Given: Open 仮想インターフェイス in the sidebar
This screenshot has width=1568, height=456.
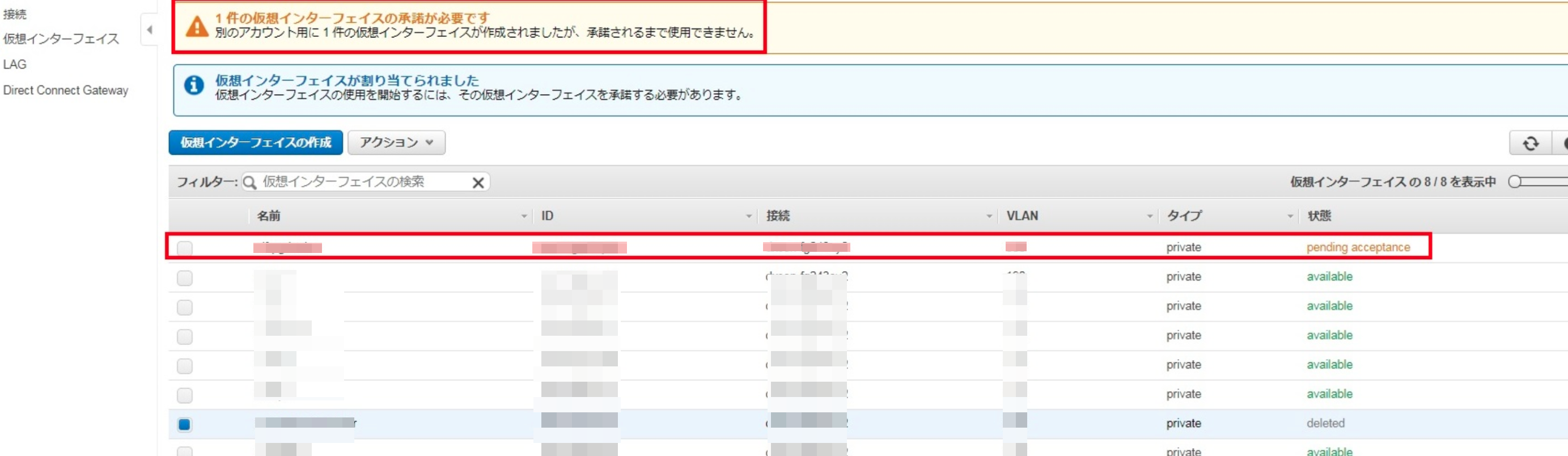Looking at the screenshot, I should point(61,39).
